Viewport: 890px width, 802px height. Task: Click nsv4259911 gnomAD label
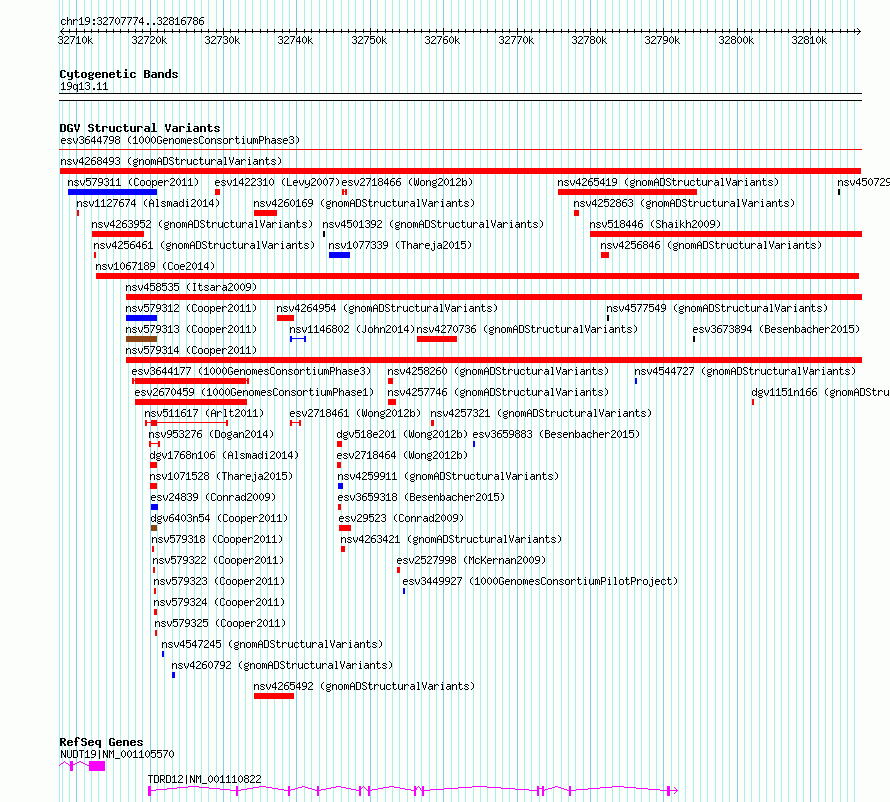448,476
